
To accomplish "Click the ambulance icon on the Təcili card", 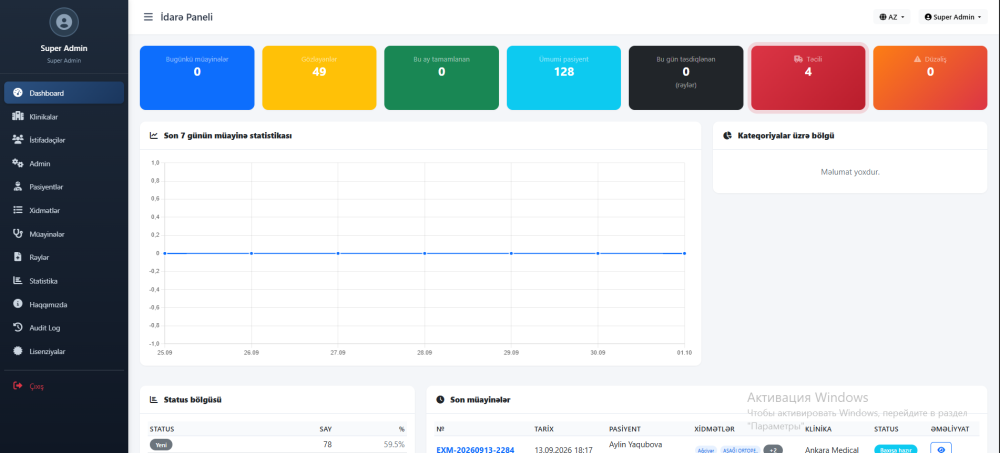I will [x=798, y=59].
